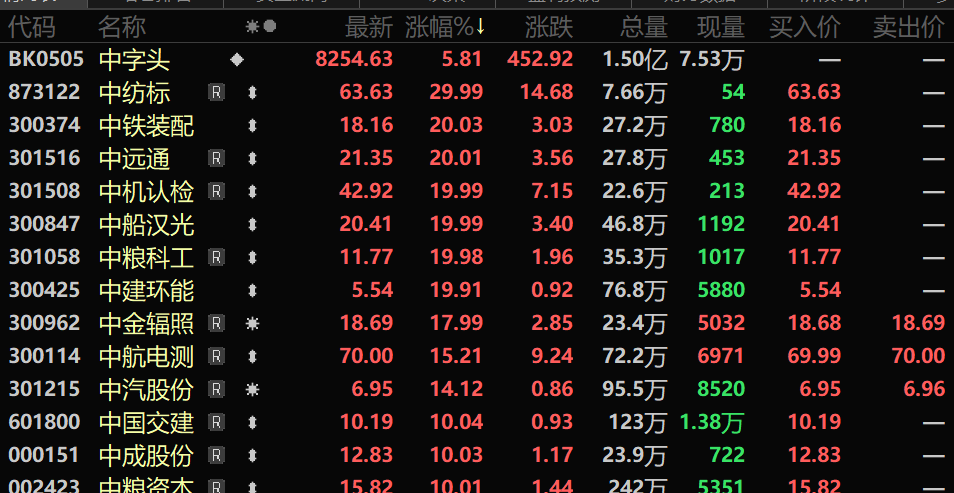Click the 买入价 column header
Viewport: 954px width, 493px height.
point(806,27)
